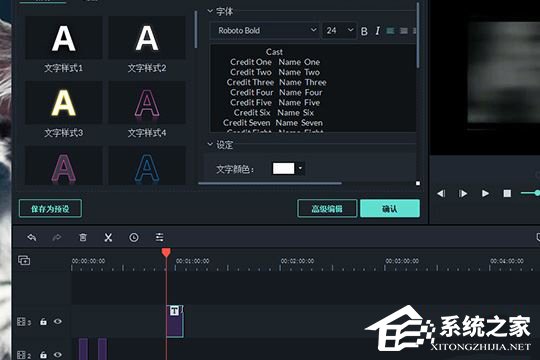Hide track 3 using eye icon
The height and width of the screenshot is (360, 540).
[58, 321]
